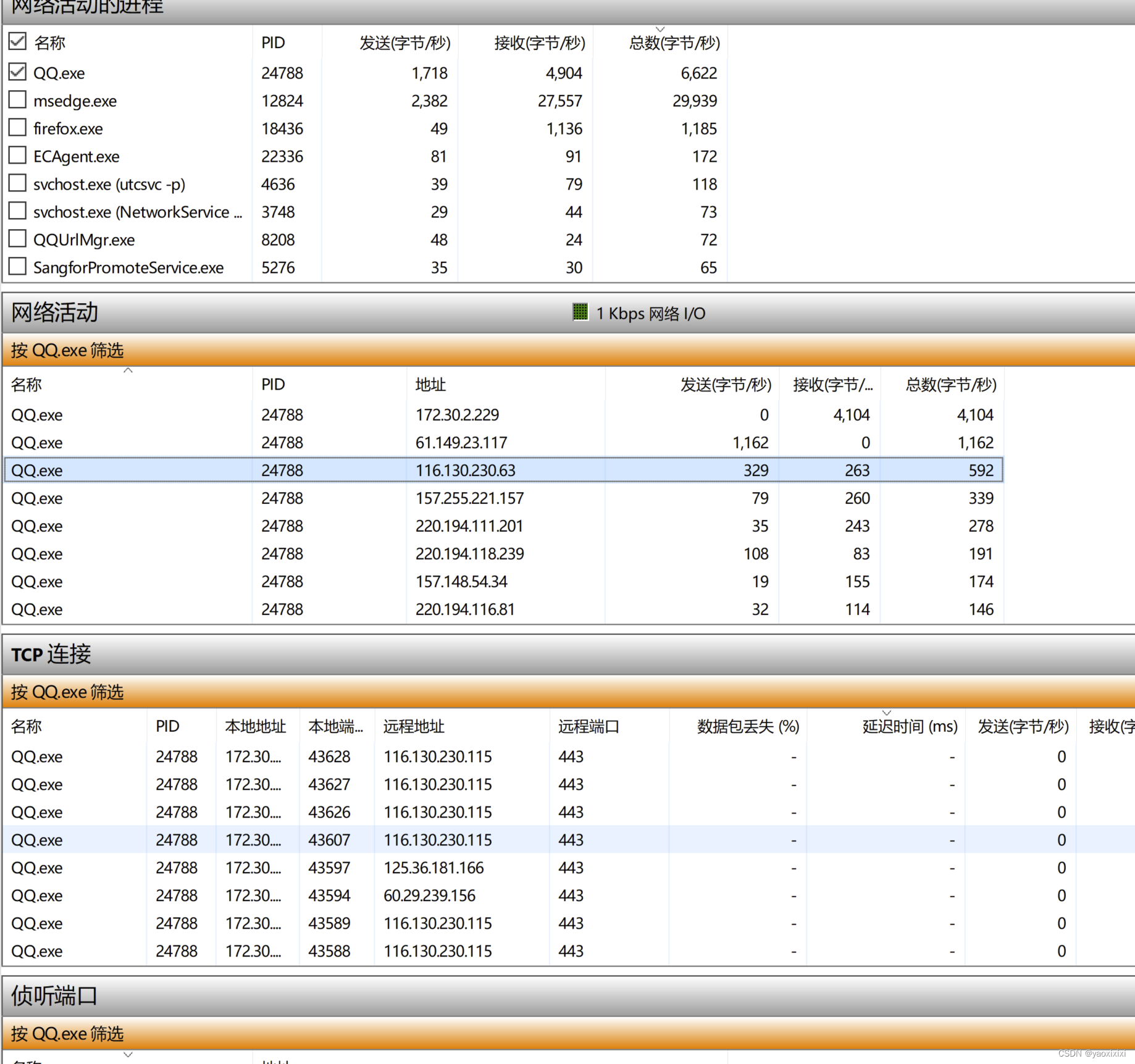Check the SangforPromoteService.exe checkbox
This screenshot has height=1064, width=1135.
(x=17, y=266)
